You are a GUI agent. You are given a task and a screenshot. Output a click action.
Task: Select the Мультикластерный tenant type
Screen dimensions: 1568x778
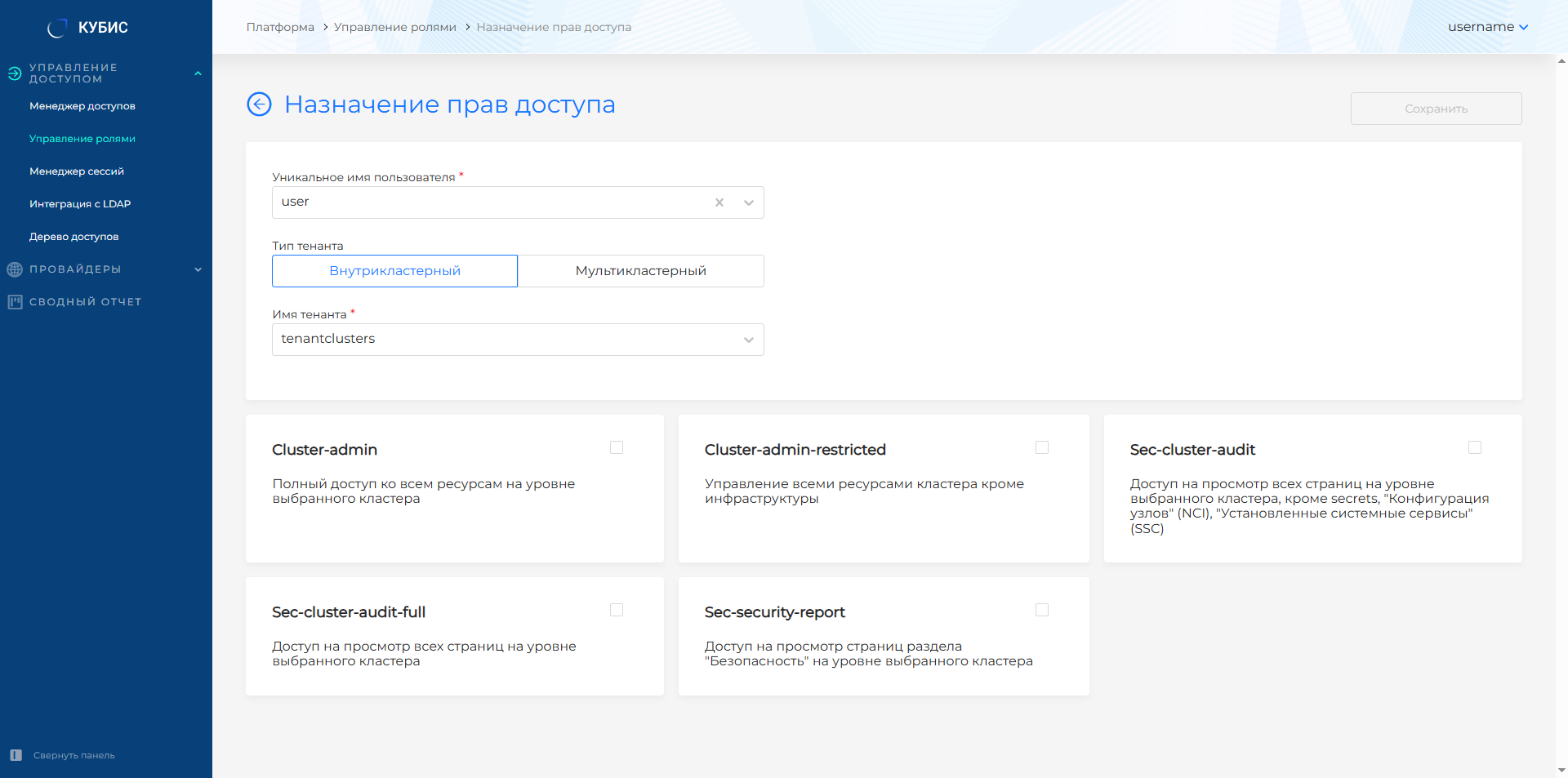tap(640, 271)
